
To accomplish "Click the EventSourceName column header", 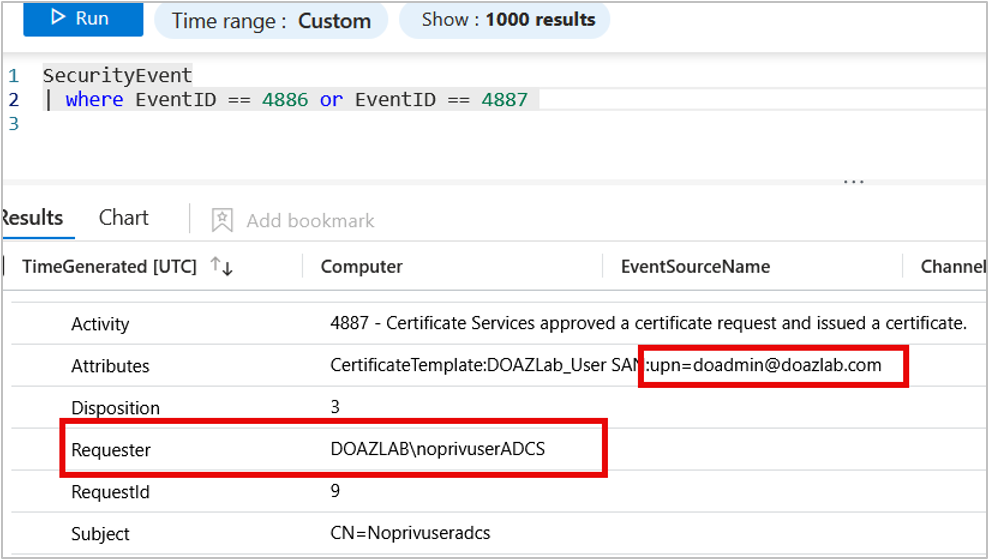I will point(695,266).
